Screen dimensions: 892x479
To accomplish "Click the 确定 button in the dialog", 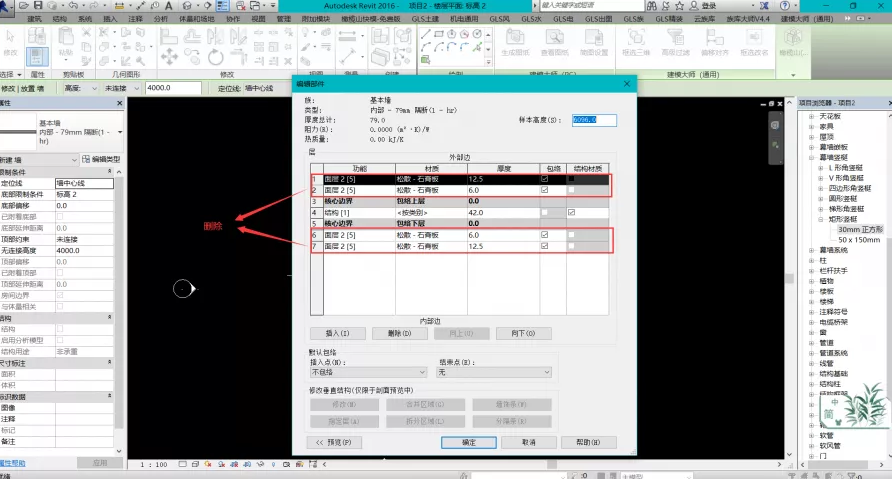I will (469, 441).
